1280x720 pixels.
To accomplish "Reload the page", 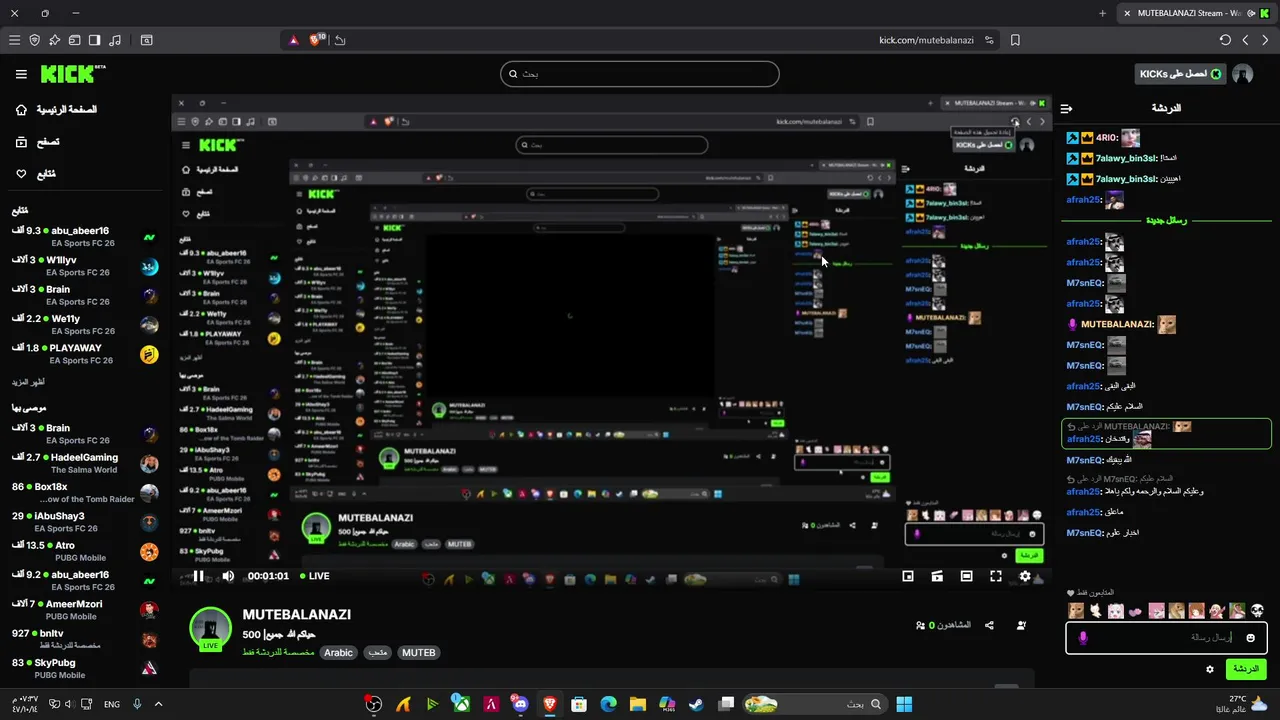I will pos(1225,40).
